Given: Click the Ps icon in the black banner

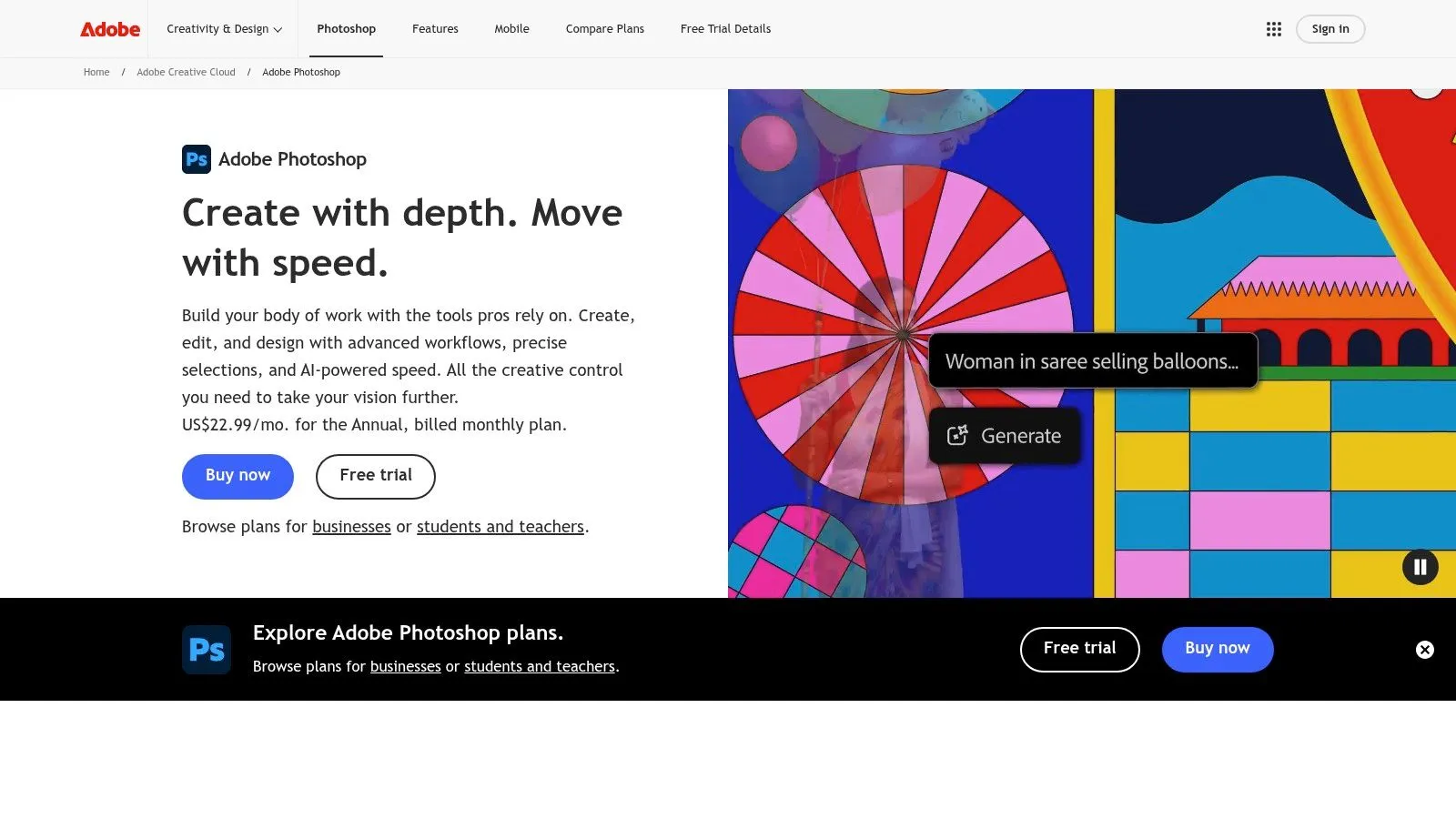Looking at the screenshot, I should [x=207, y=650].
